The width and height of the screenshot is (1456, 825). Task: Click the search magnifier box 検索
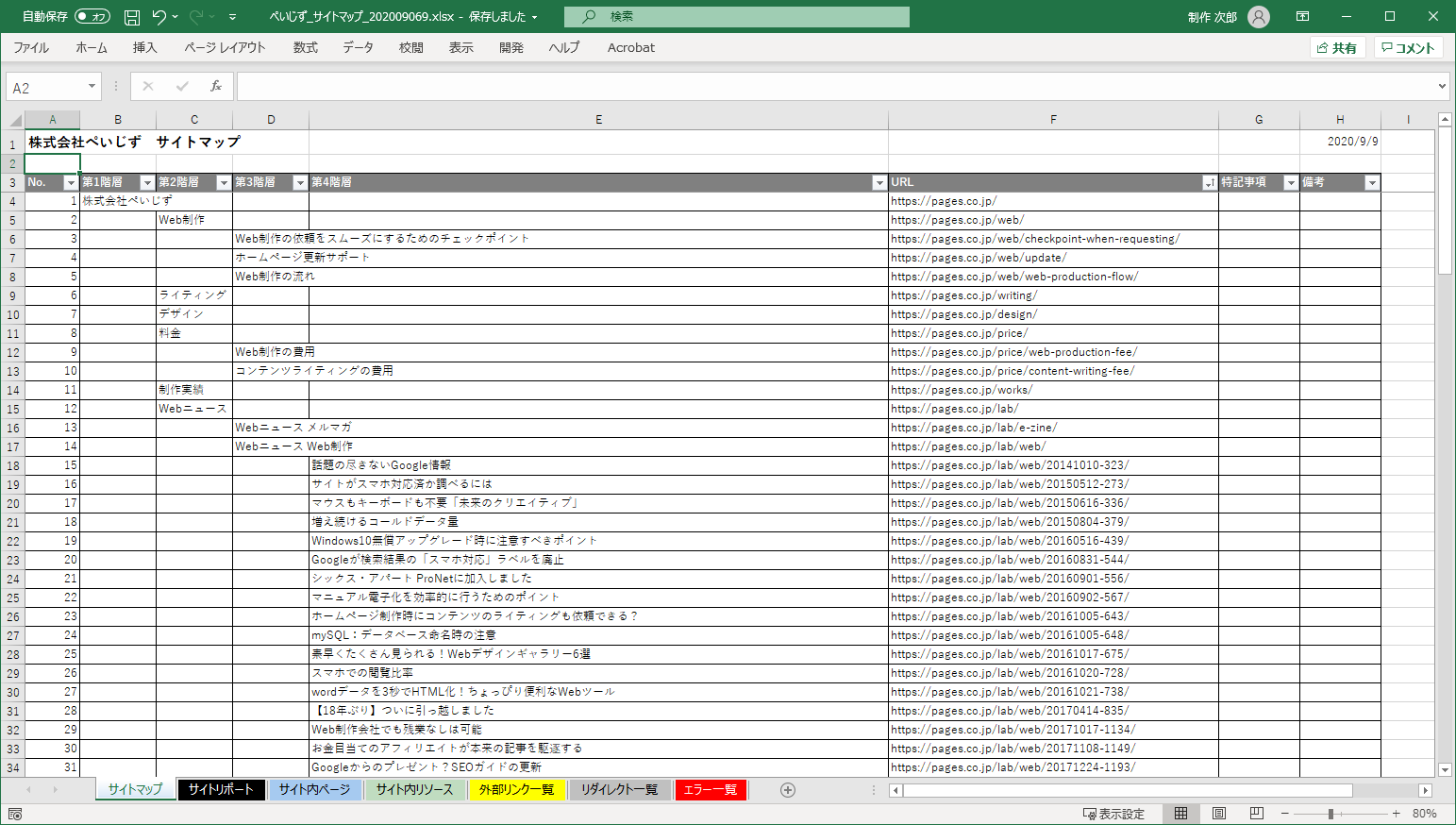click(x=737, y=17)
